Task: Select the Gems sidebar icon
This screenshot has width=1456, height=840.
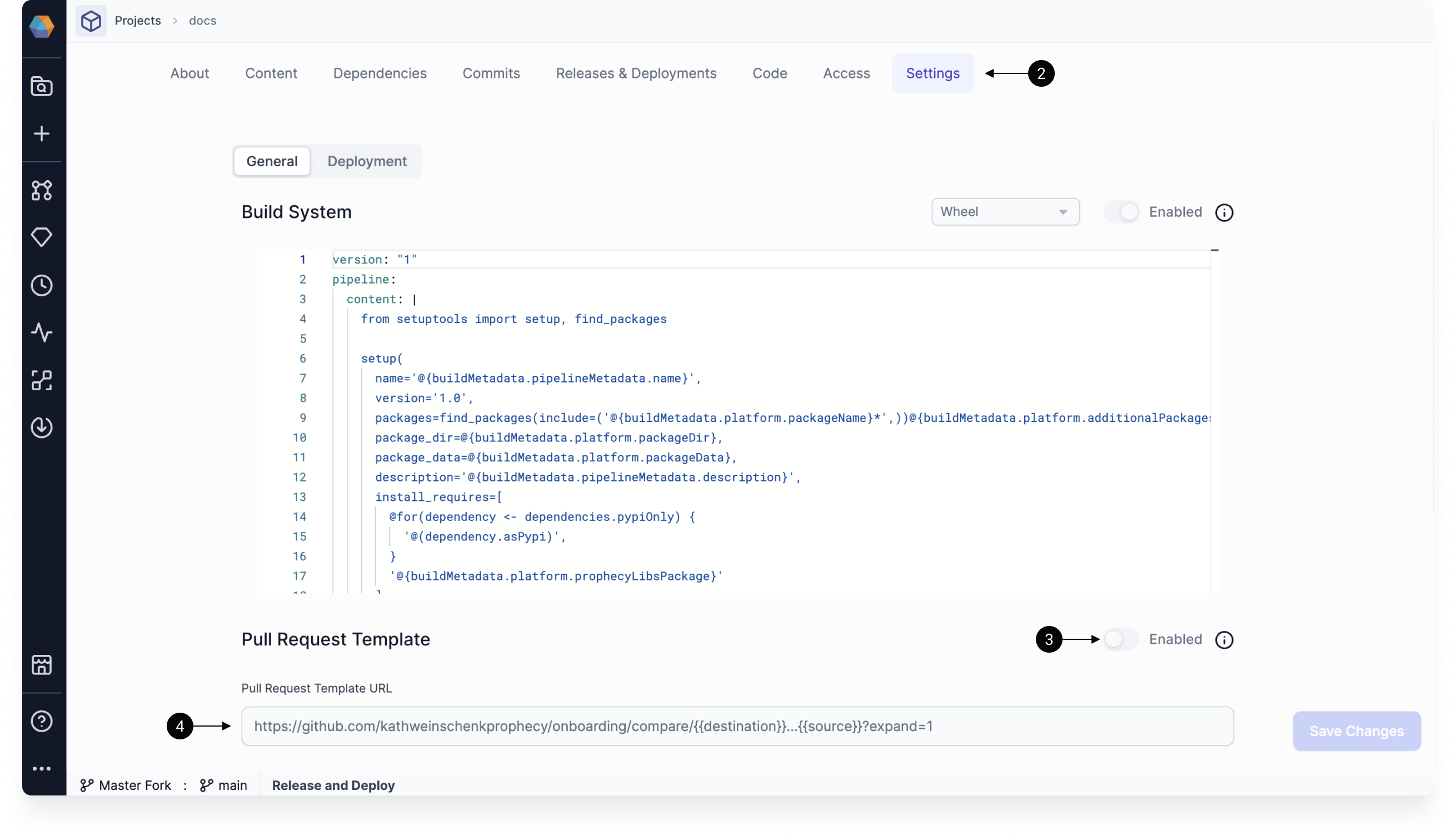Action: click(42, 237)
